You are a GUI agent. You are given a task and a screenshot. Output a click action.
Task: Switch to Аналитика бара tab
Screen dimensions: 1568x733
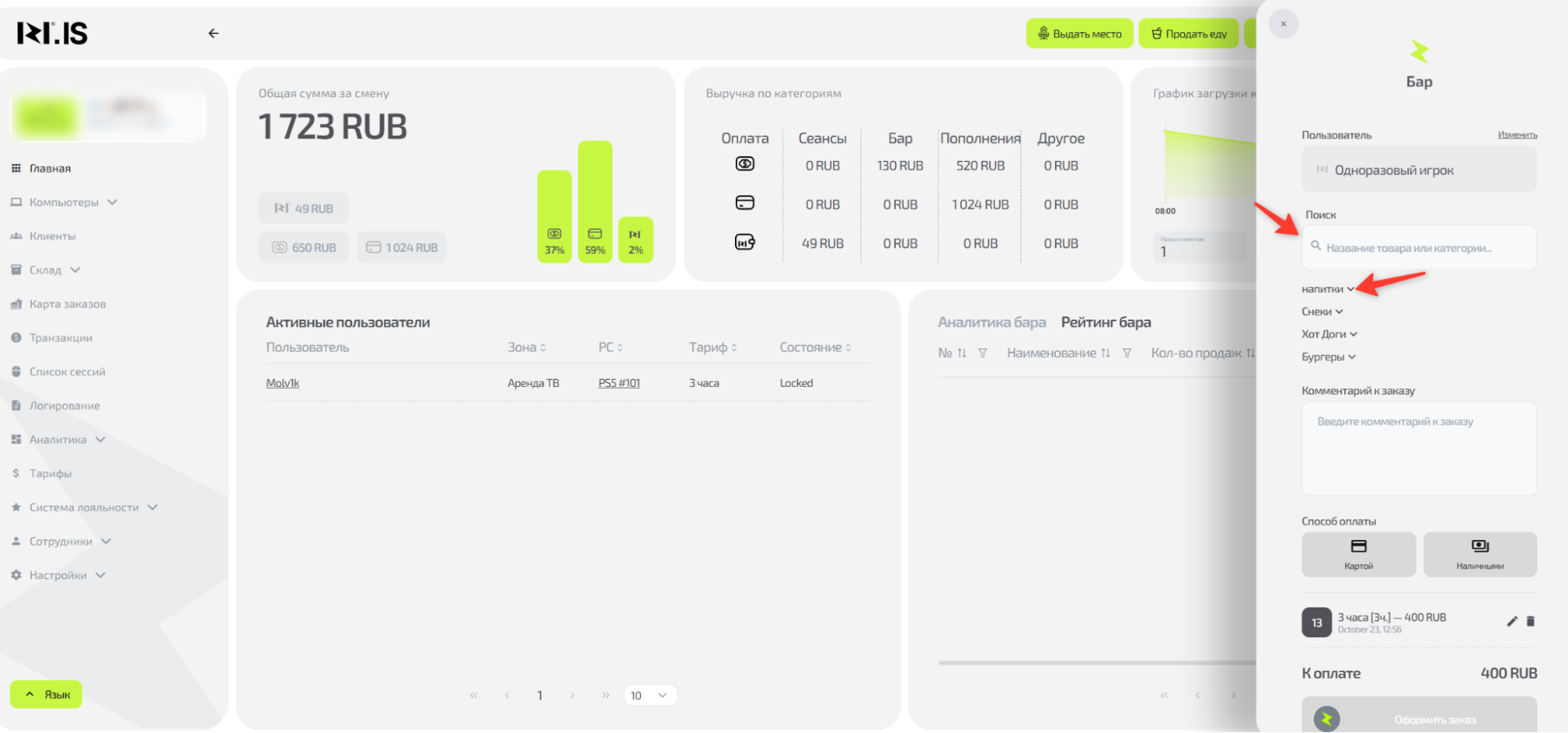[991, 323]
